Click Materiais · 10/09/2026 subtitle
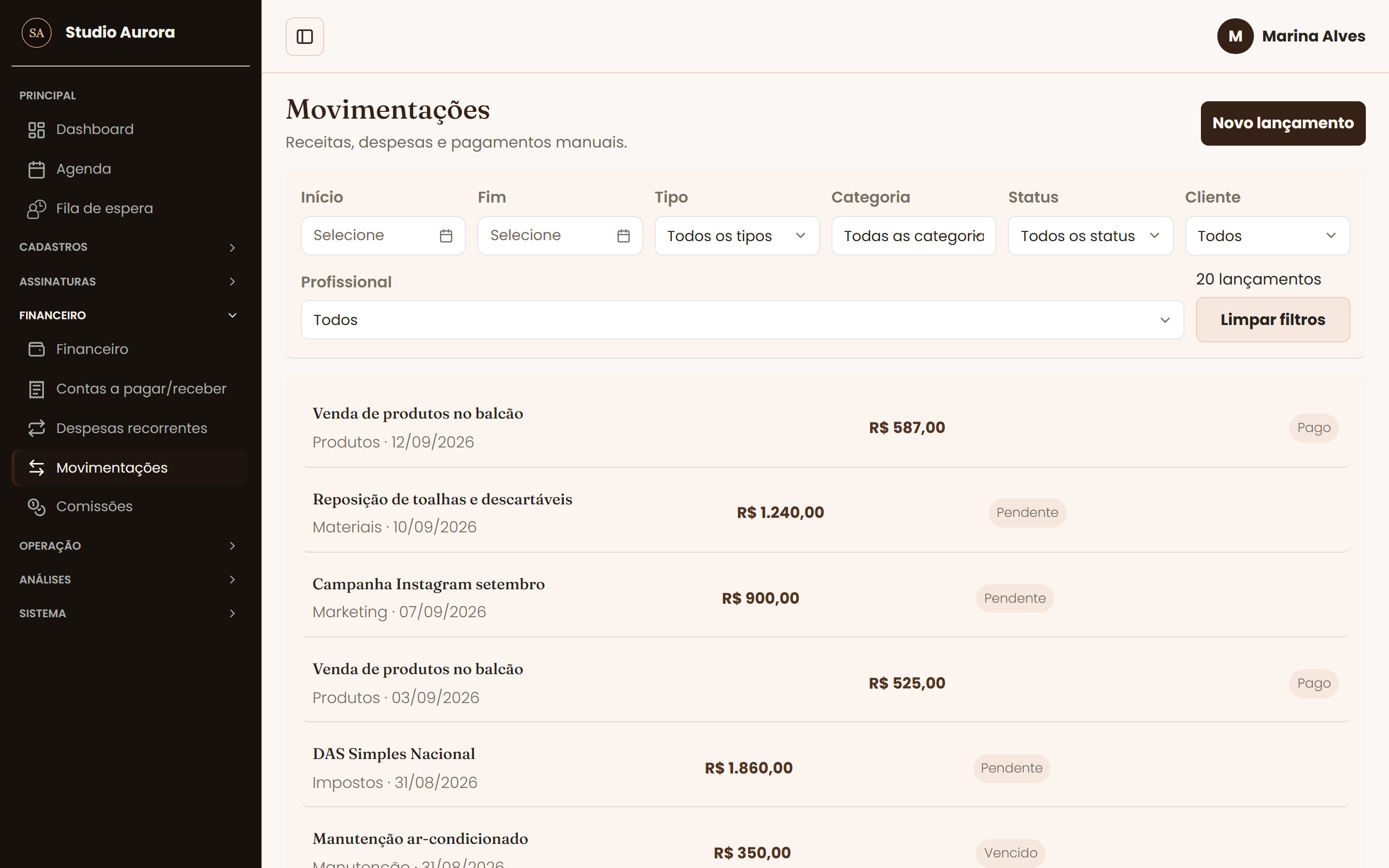Screen dimensions: 1389x868 (x=395, y=528)
